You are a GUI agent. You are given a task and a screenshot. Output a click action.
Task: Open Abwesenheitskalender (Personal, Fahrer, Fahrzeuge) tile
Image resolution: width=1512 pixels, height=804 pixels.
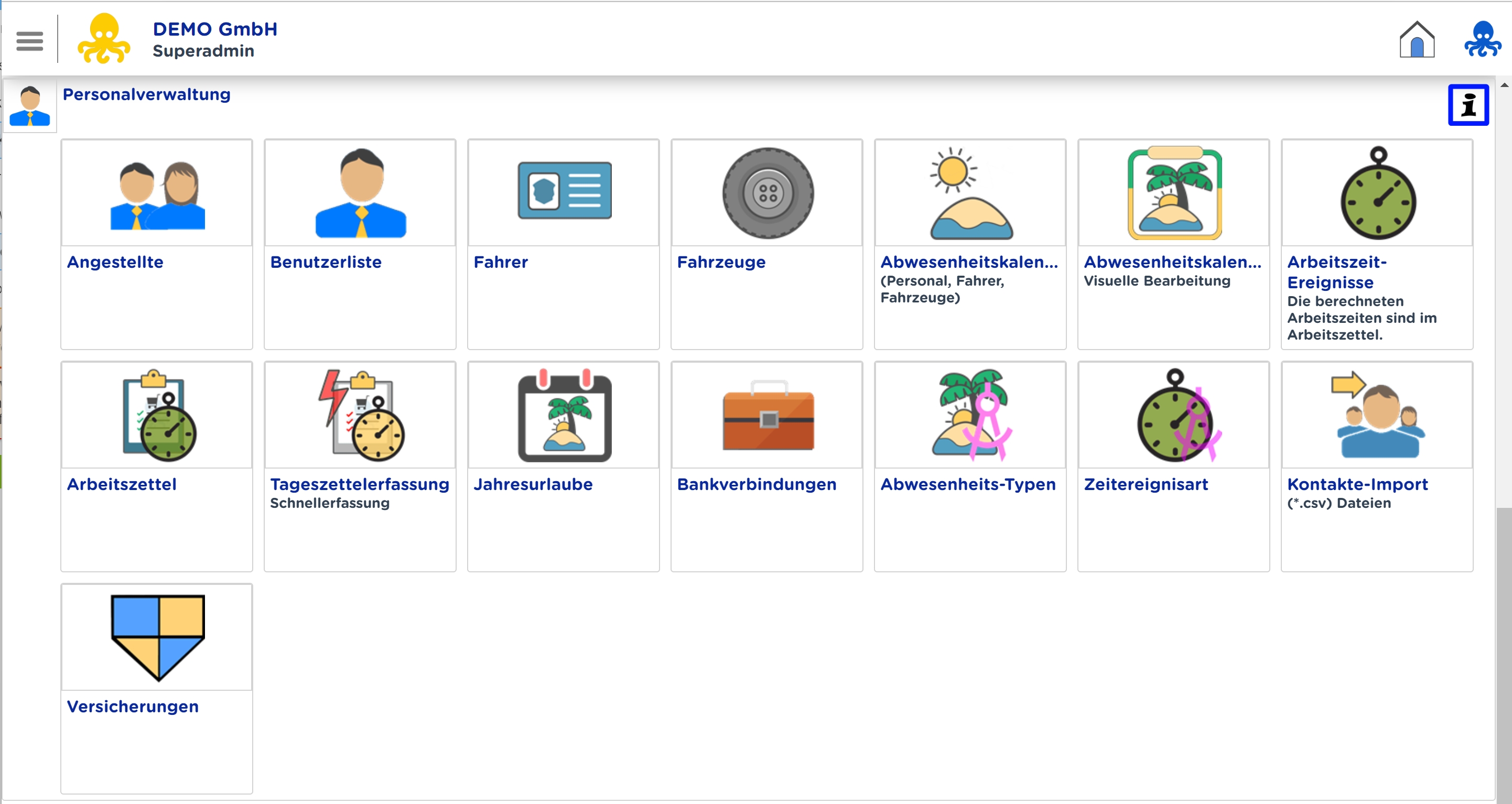[970, 194]
